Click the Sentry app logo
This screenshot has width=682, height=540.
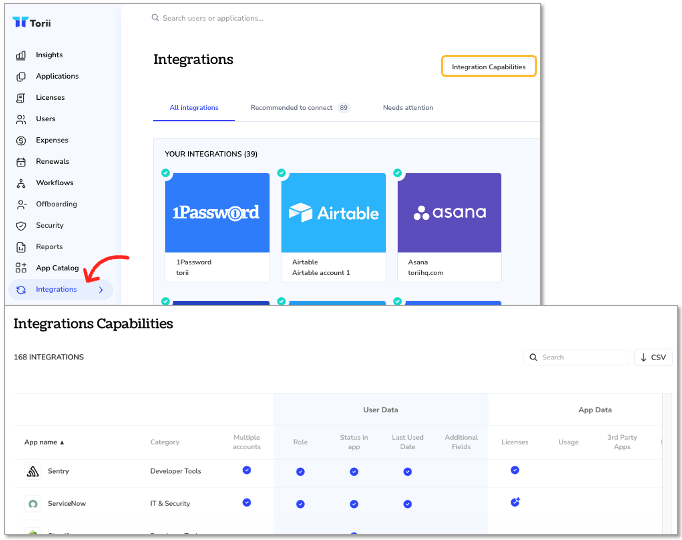tap(33, 471)
